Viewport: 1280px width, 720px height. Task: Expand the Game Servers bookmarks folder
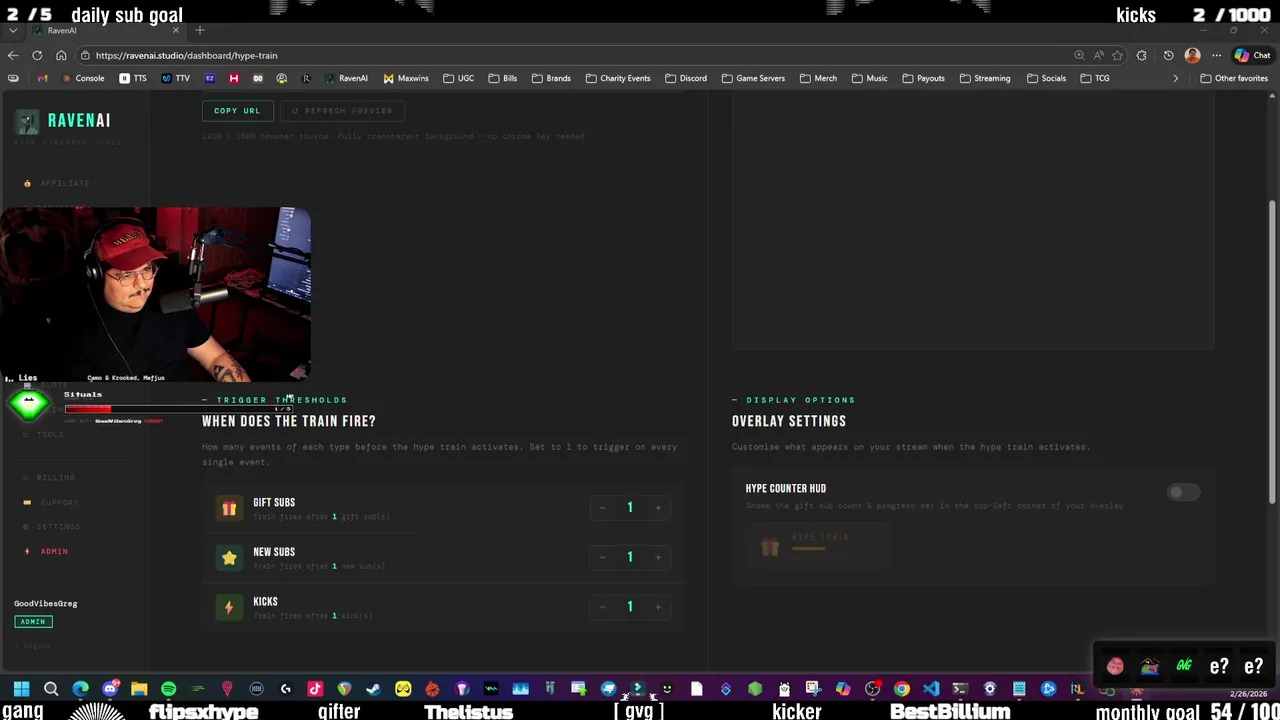[752, 78]
